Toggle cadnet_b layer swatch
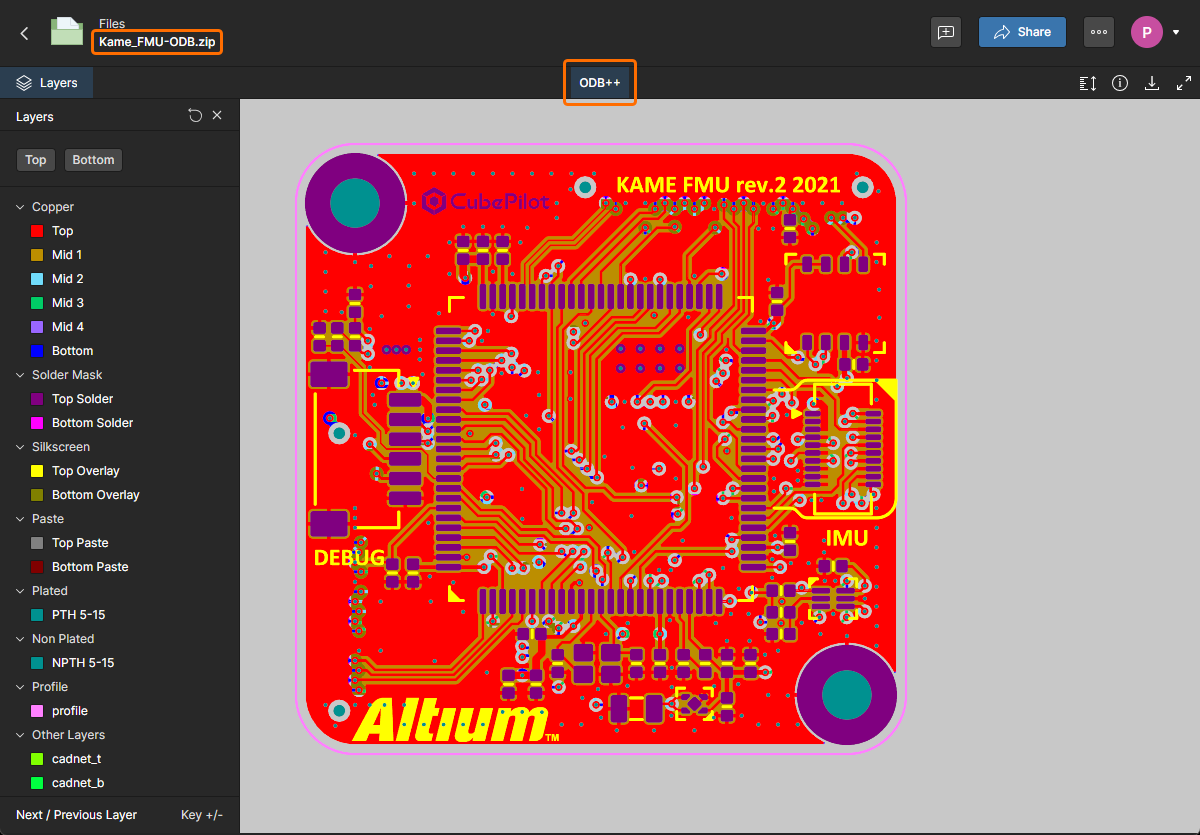This screenshot has width=1200, height=835. point(38,783)
